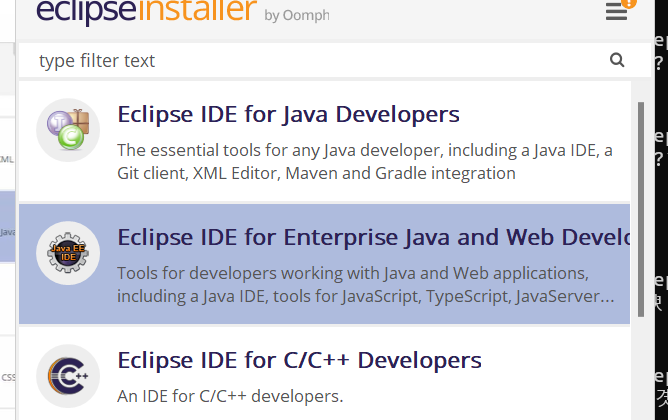Click the product list vertical scrollbar
This screenshot has height=420, width=668.
pyautogui.click(x=641, y=209)
